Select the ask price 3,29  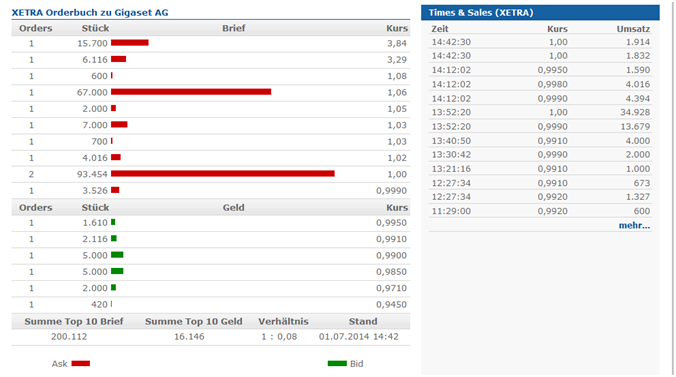pos(397,60)
